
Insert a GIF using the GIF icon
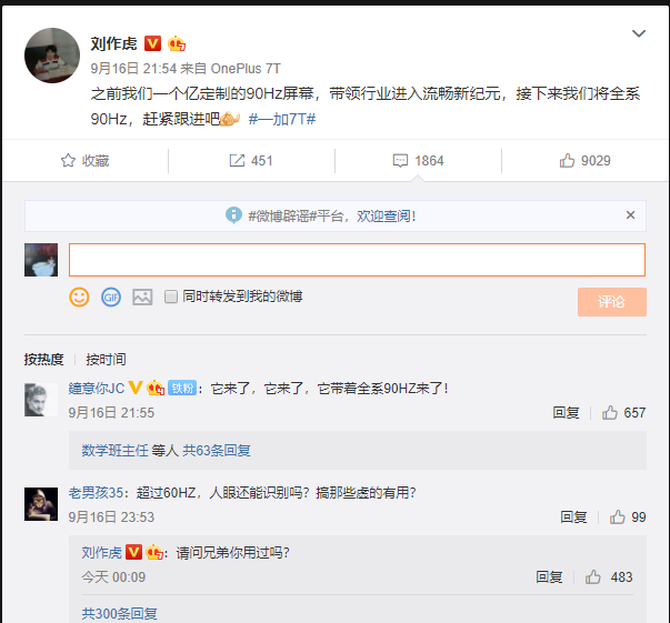click(111, 297)
